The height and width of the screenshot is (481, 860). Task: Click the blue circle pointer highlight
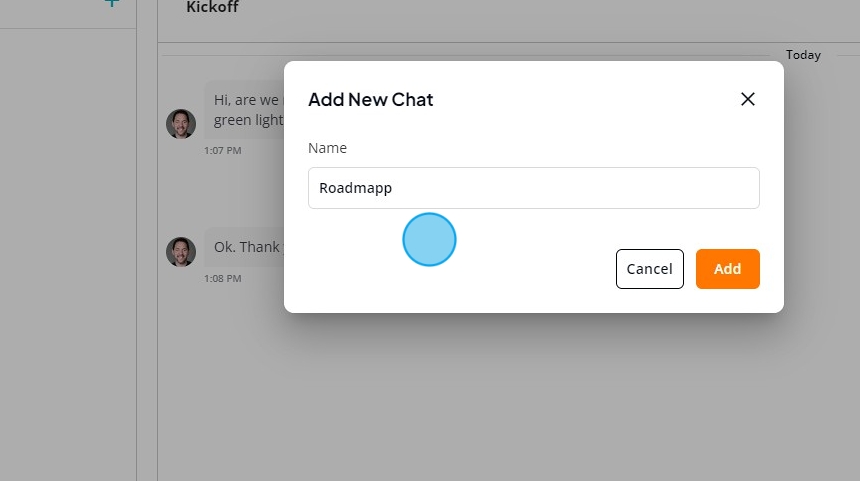coord(429,240)
